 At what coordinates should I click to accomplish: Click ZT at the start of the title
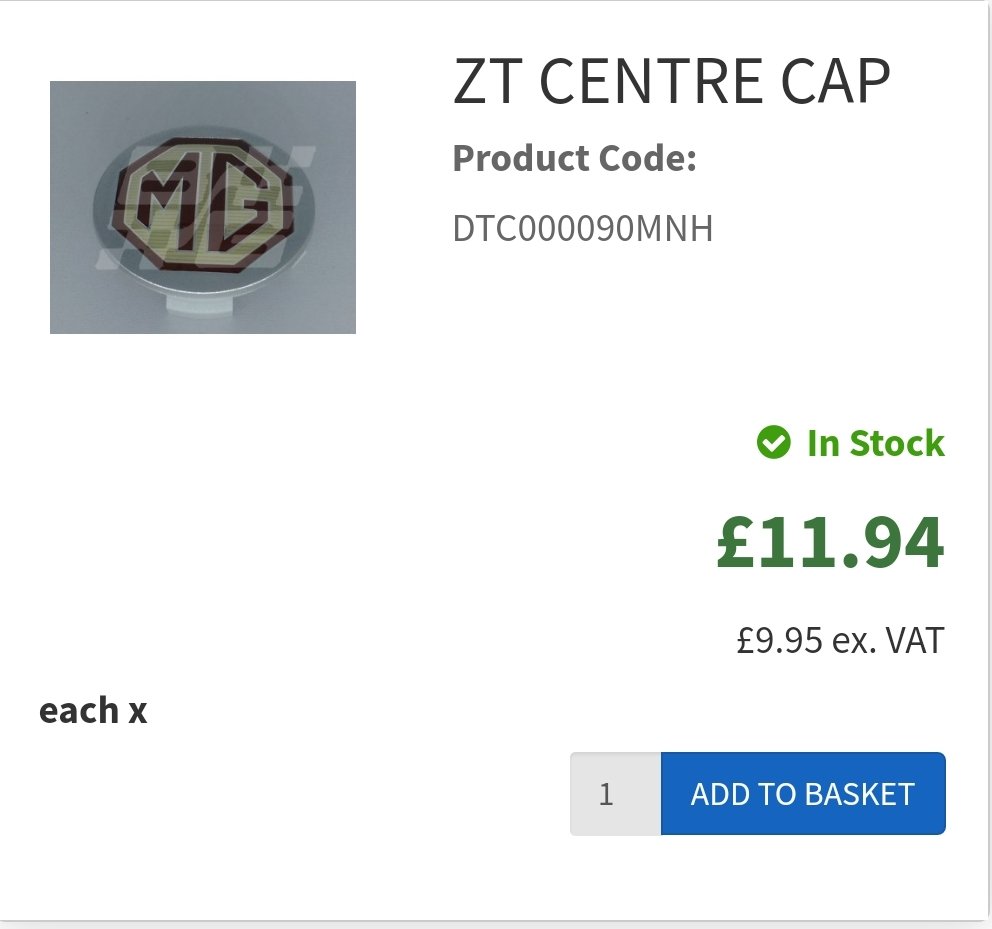485,82
